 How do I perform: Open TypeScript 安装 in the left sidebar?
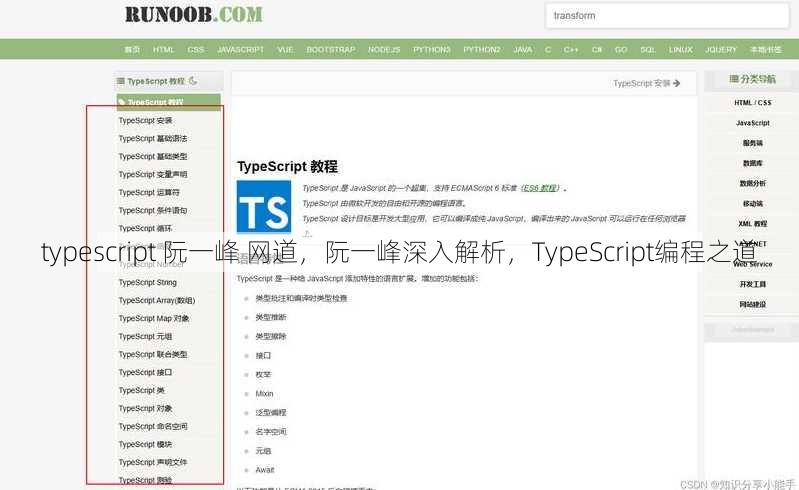coord(145,121)
